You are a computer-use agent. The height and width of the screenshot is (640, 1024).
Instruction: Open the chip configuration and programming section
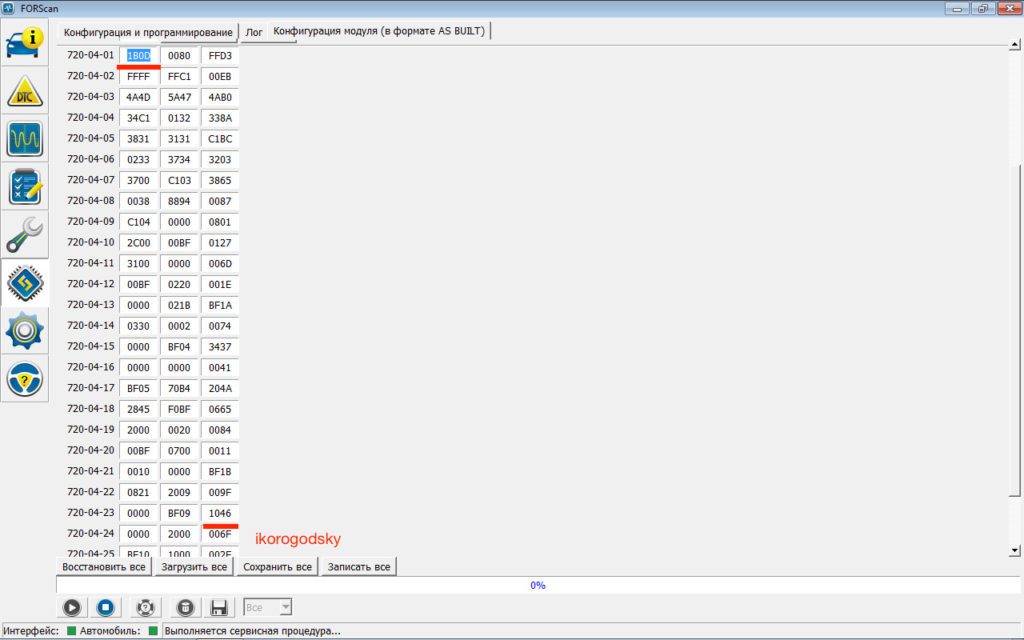click(x=25, y=283)
